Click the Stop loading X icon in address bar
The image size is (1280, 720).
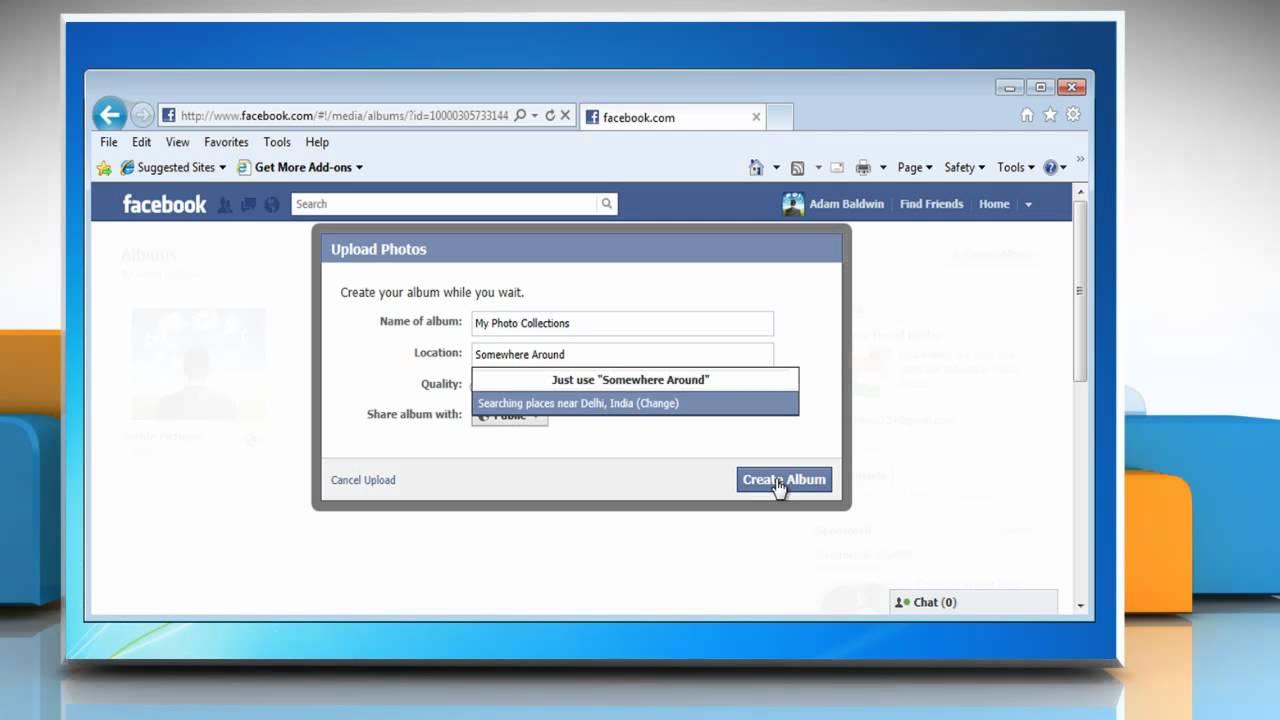click(565, 116)
